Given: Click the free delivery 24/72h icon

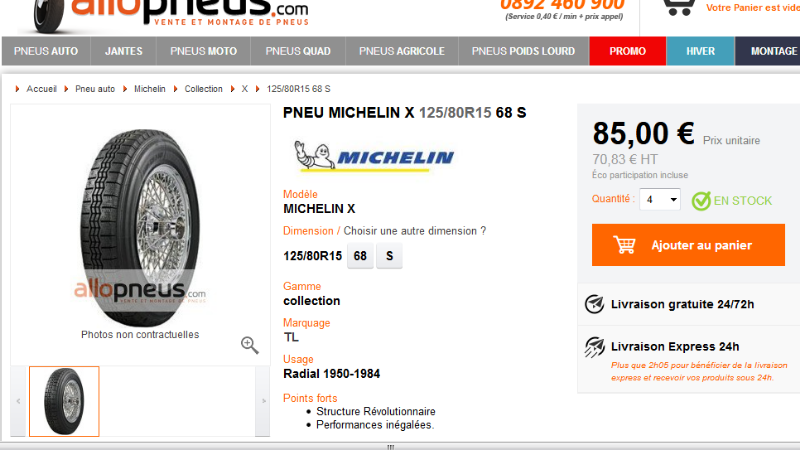Looking at the screenshot, I should click(x=594, y=304).
